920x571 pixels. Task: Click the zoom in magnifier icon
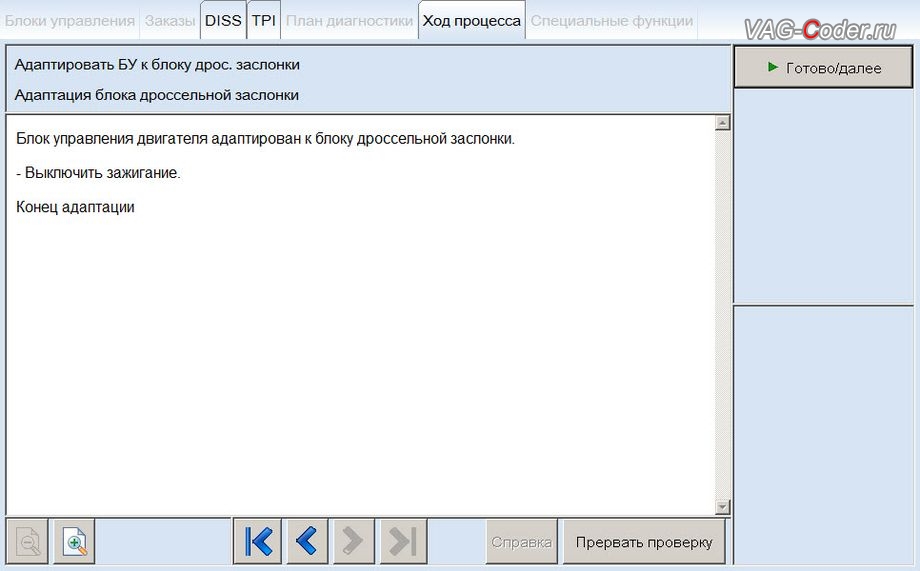click(75, 541)
